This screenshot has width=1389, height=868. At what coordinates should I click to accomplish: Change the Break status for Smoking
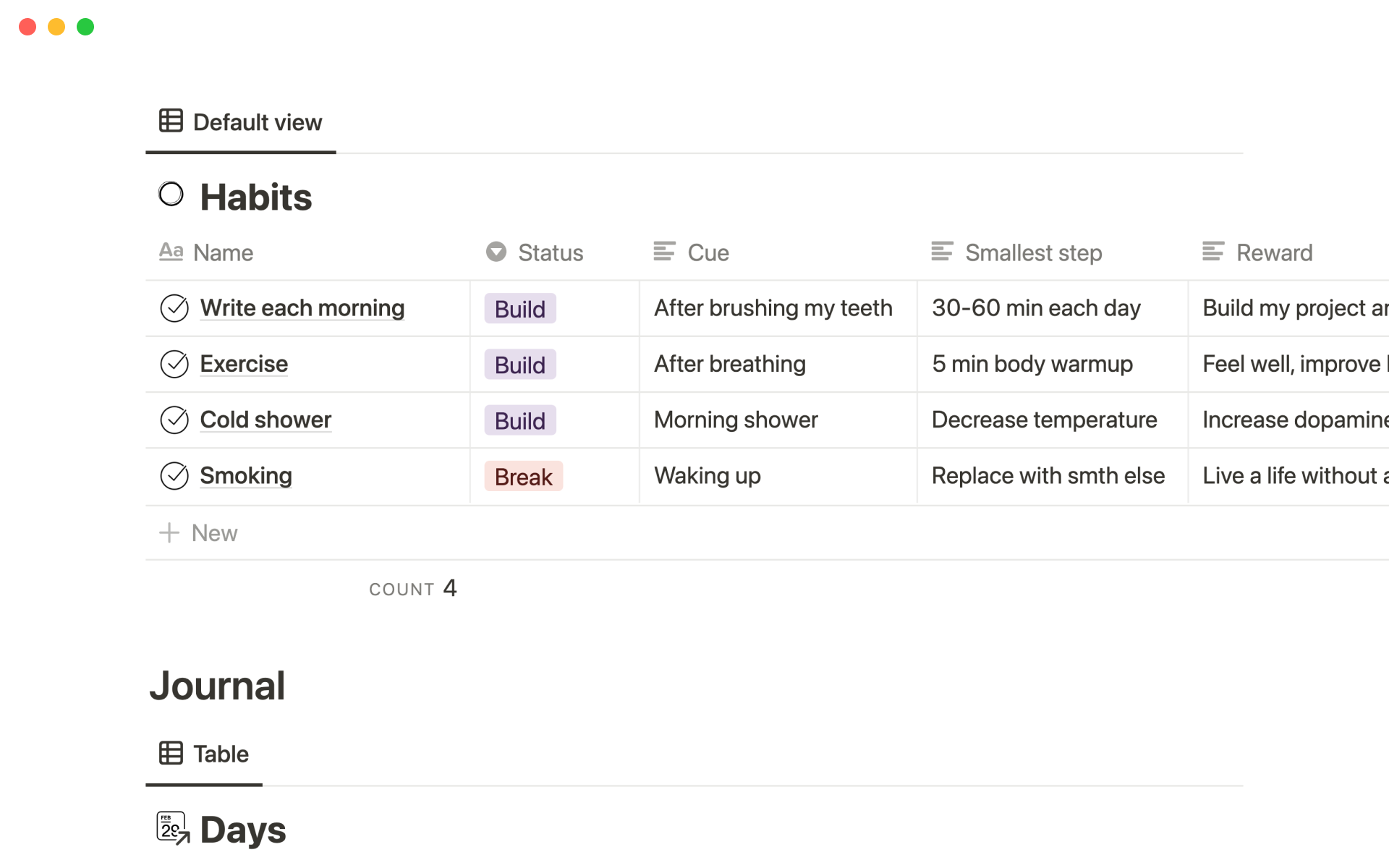pyautogui.click(x=523, y=477)
